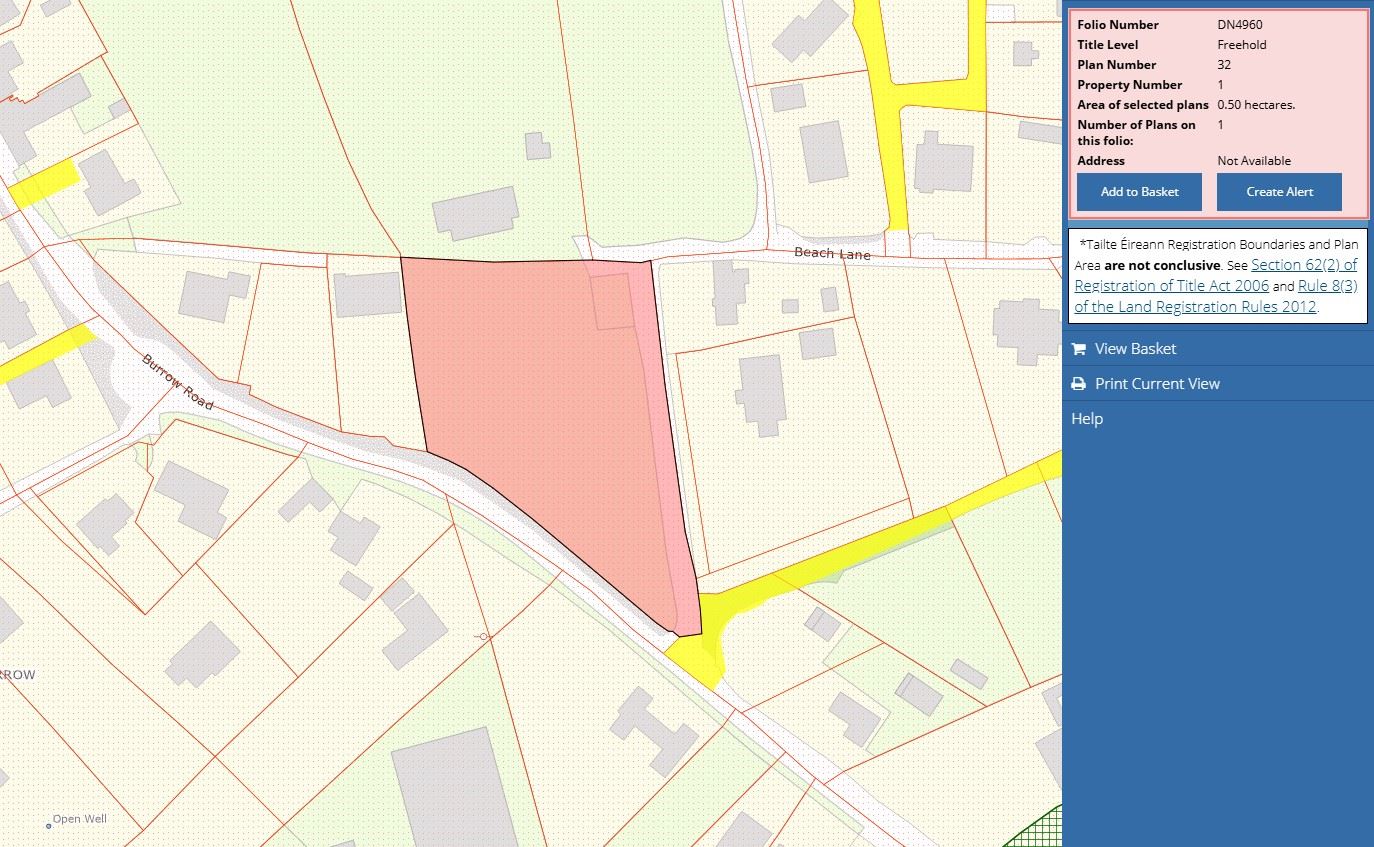Open Section 62(2) Registration of Title Act link
Image resolution: width=1374 pixels, height=847 pixels.
1216,275
